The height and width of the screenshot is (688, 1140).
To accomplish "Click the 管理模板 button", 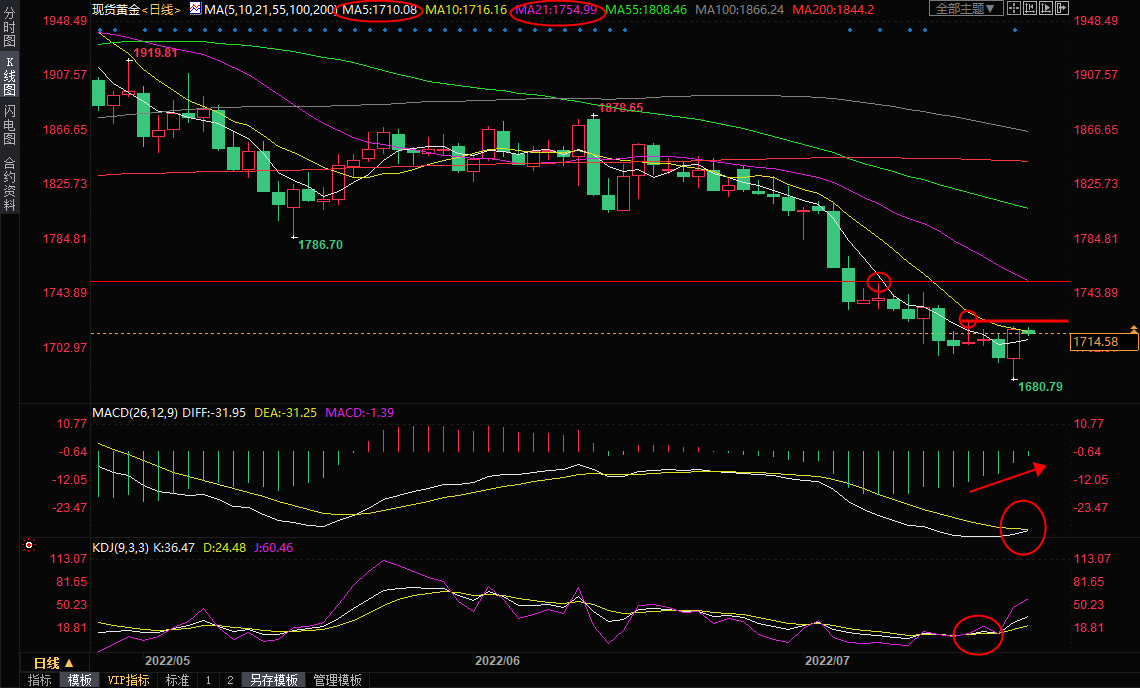I will tap(338, 680).
